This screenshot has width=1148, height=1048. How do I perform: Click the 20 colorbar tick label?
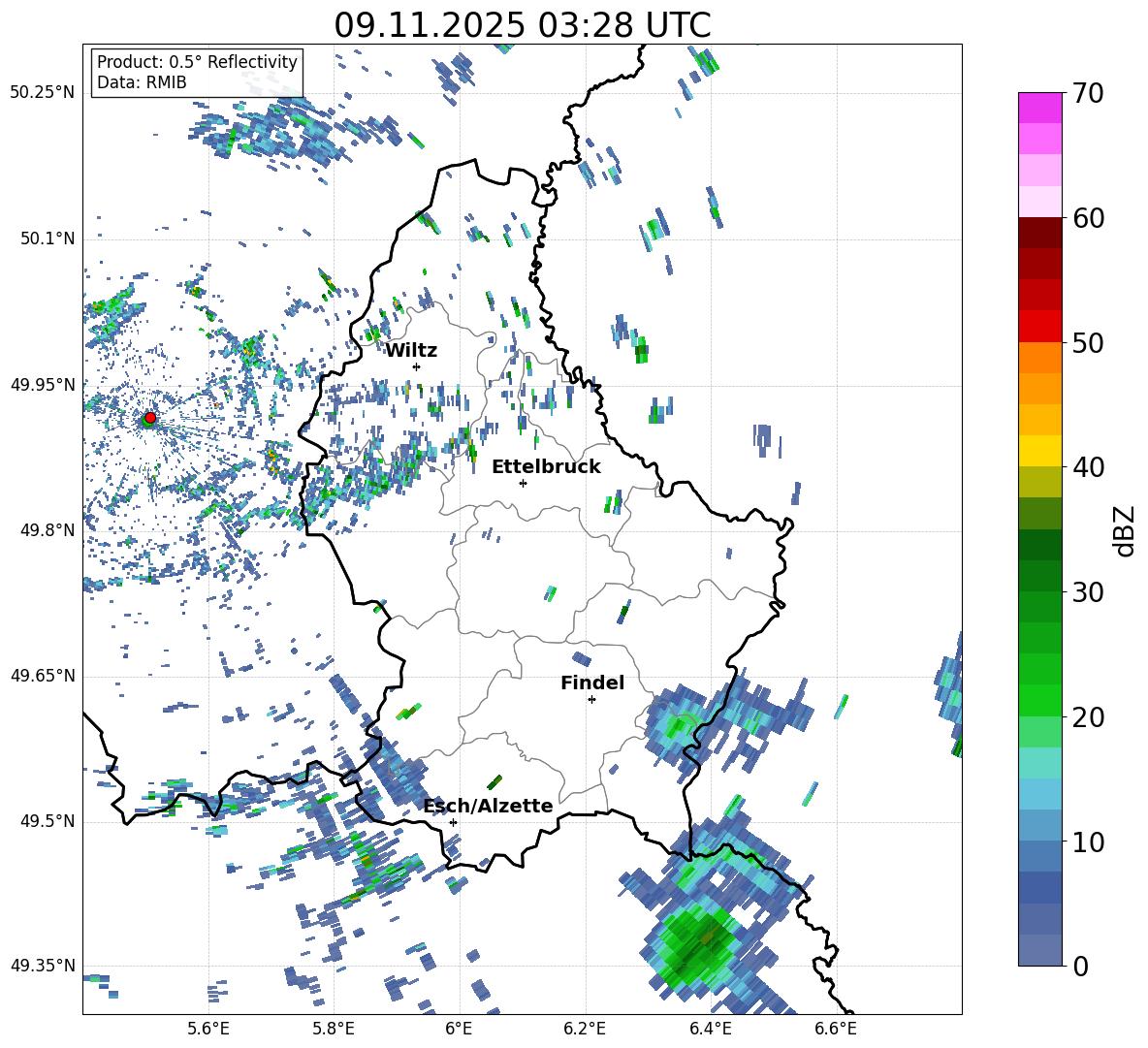point(1088,717)
